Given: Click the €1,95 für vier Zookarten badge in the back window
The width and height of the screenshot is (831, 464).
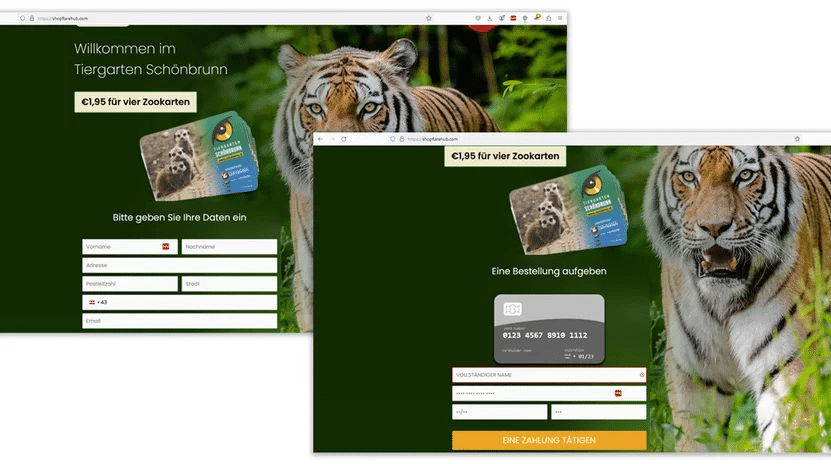Looking at the screenshot, I should pyautogui.click(x=136, y=102).
